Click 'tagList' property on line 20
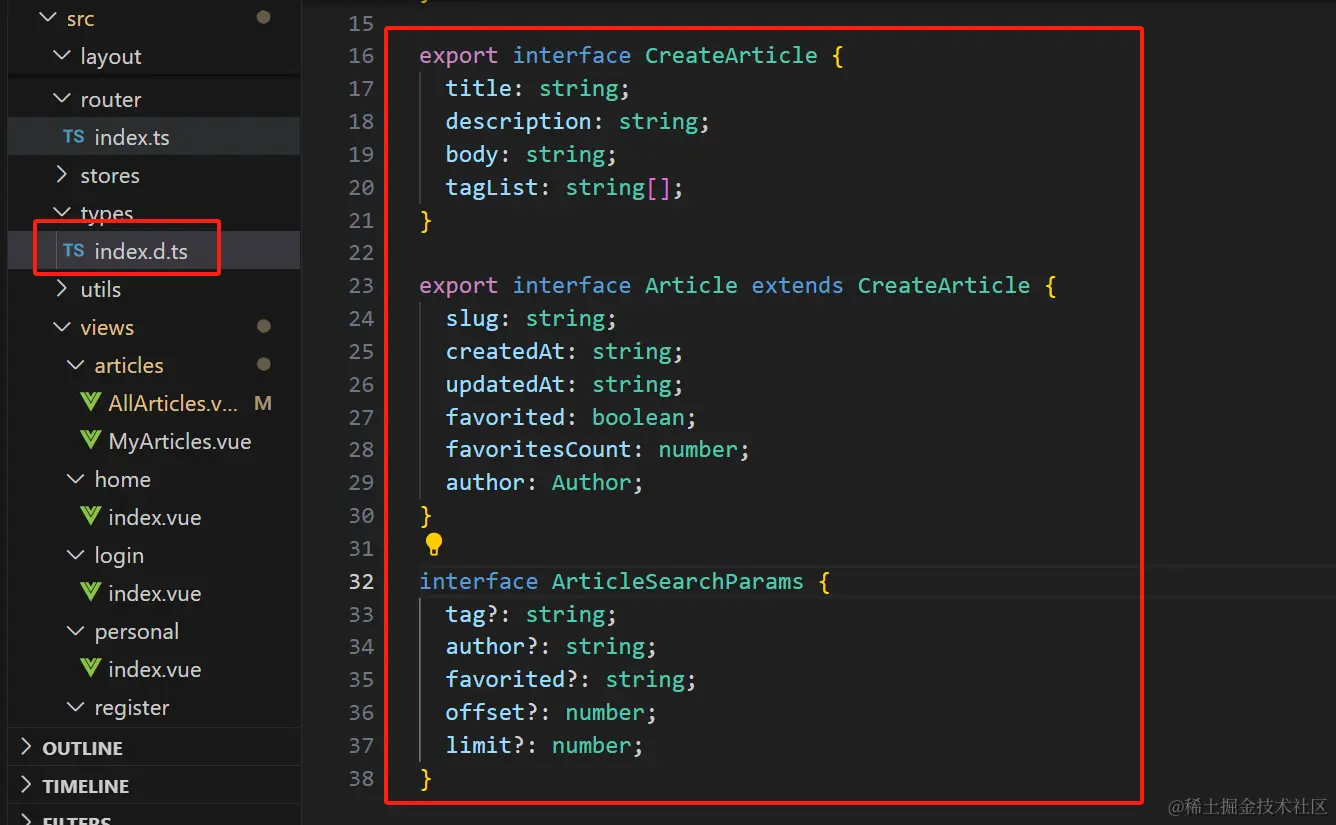1336x825 pixels. 492,188
